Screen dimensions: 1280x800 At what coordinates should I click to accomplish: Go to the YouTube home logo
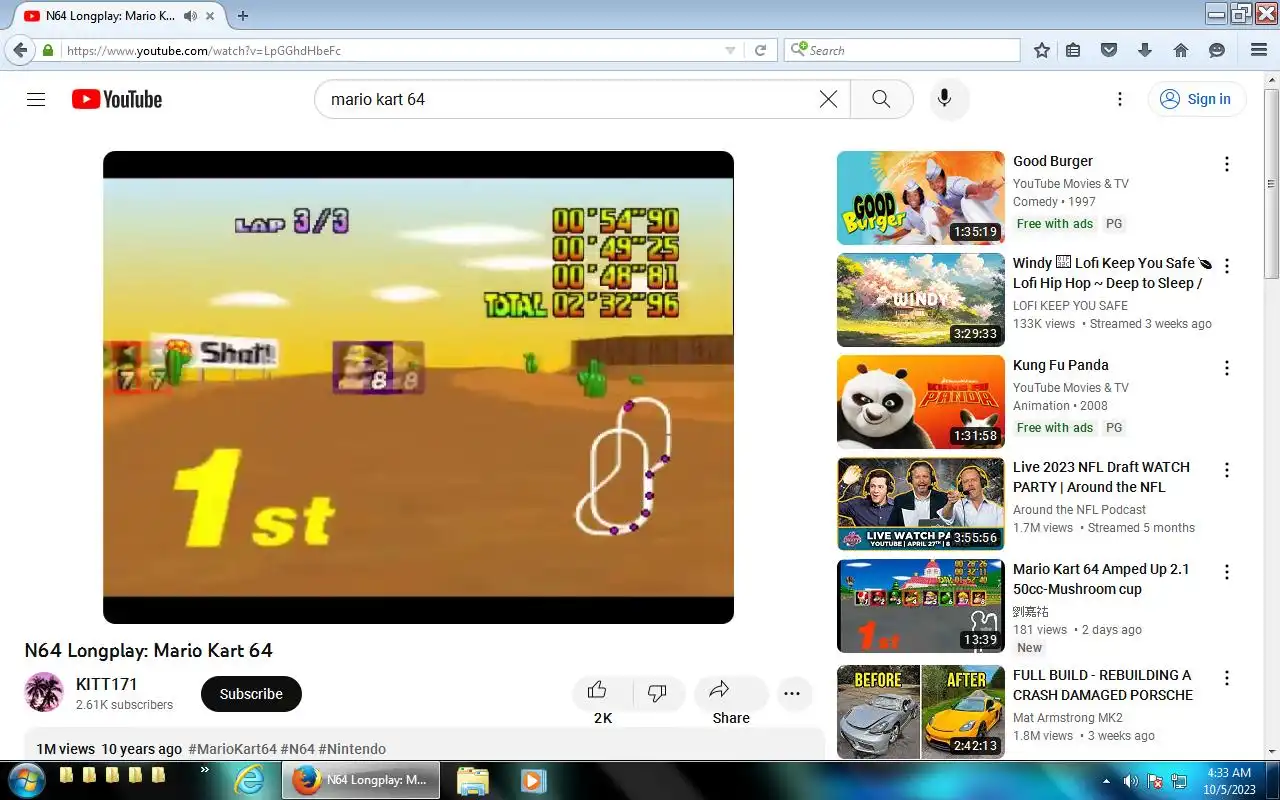[117, 99]
